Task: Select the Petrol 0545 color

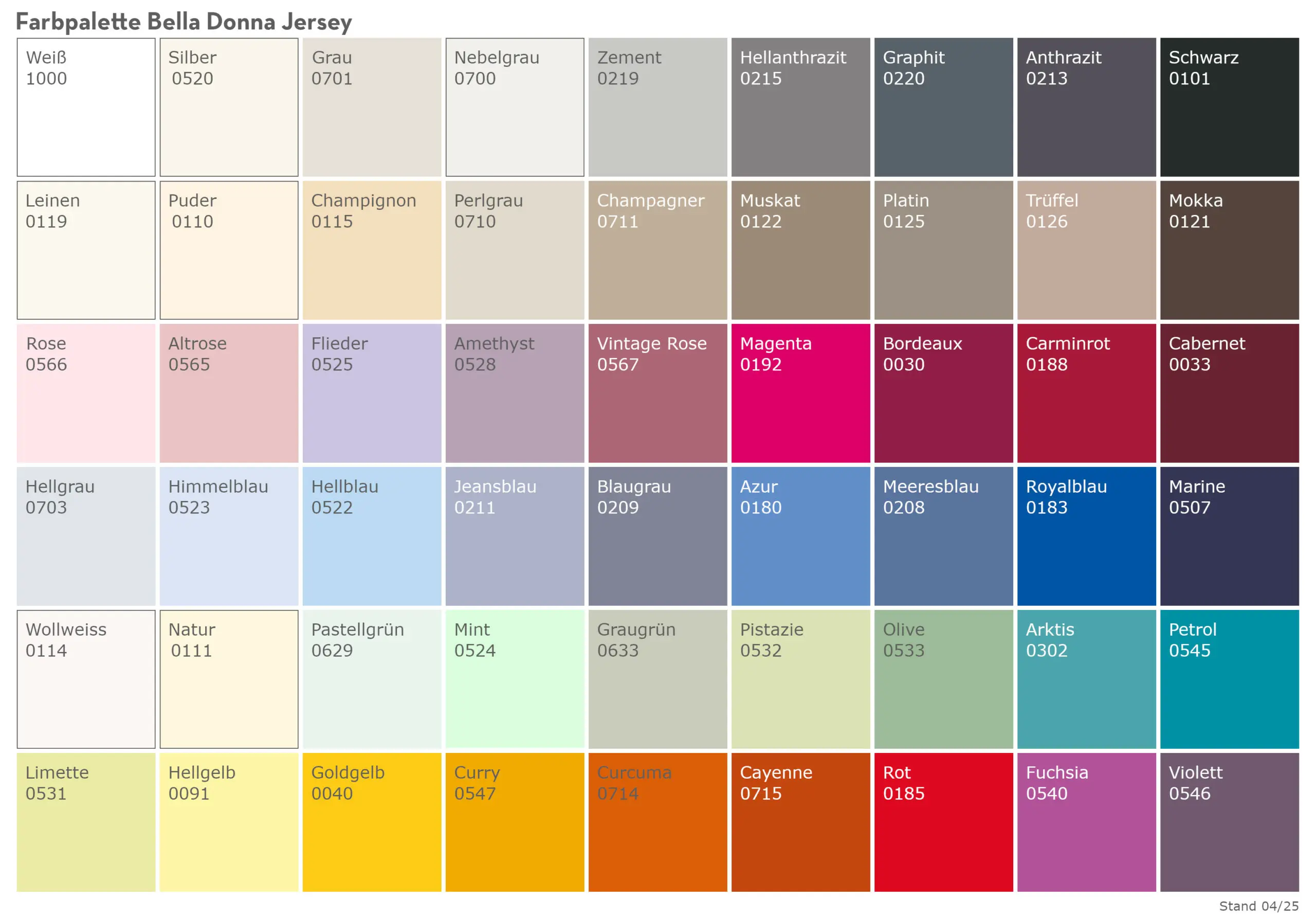Action: click(1229, 679)
